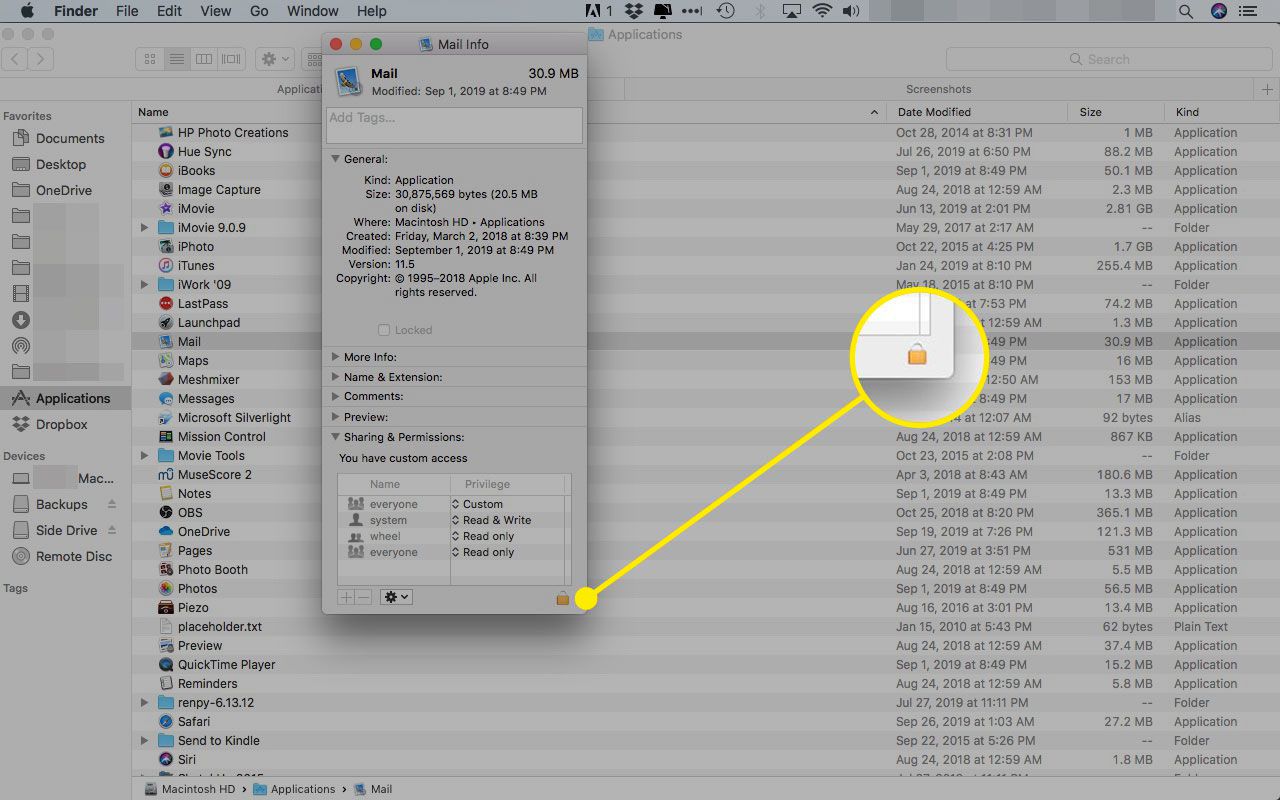
Task: Expand the iMovie 9.0.9 folder
Action: (145, 228)
